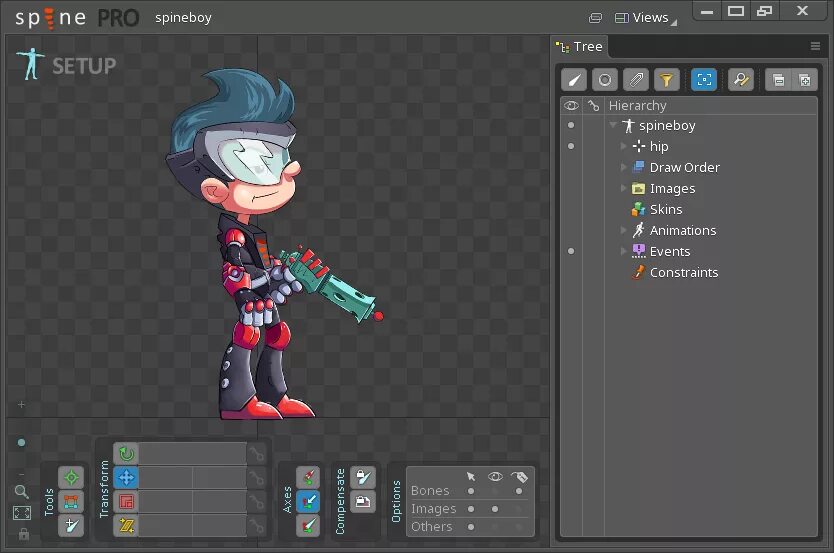This screenshot has height=553, width=834.
Task: Click the spineboy project name title
Action: point(184,18)
